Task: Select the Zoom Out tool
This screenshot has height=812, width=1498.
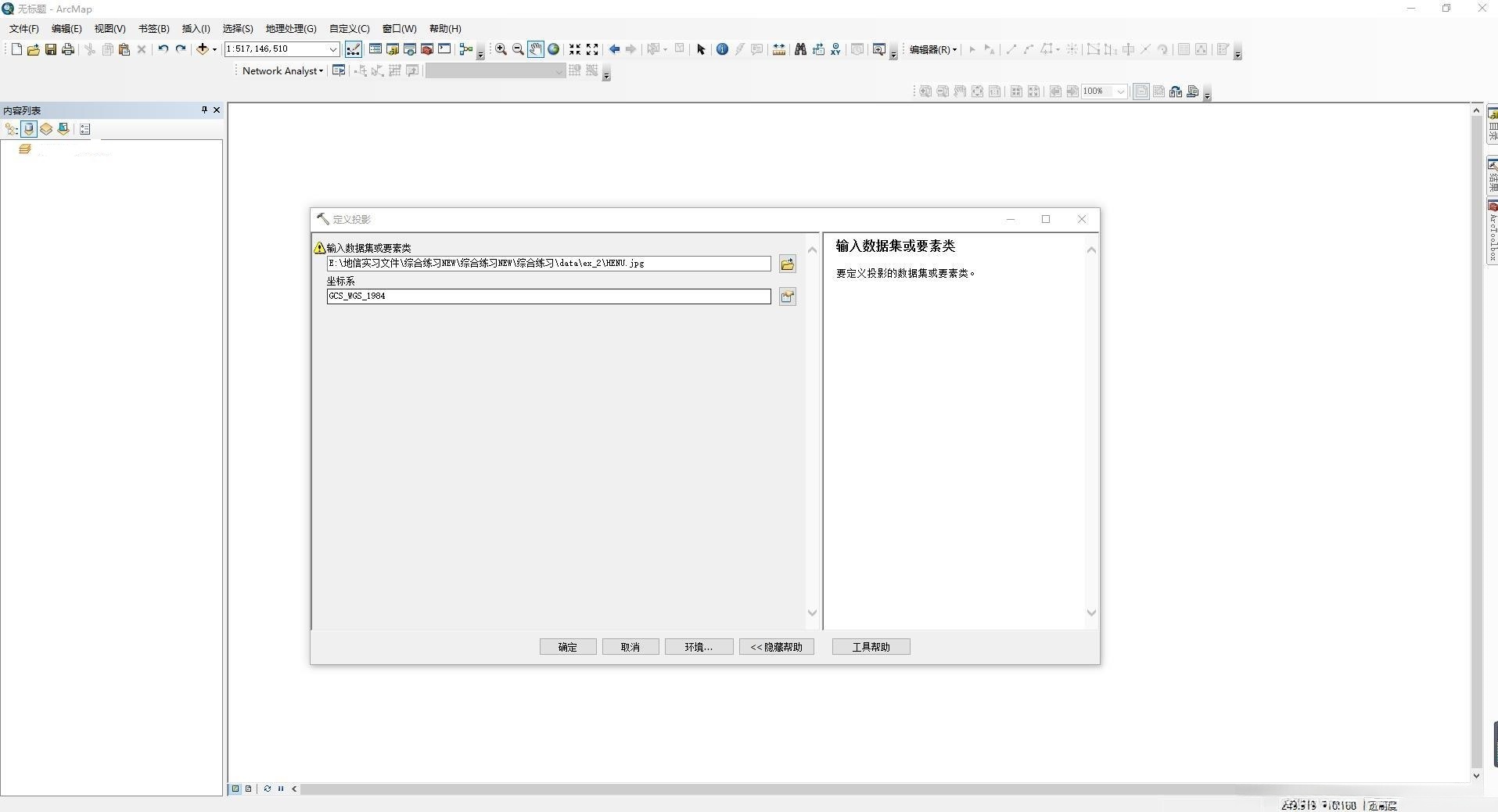Action: (518, 49)
